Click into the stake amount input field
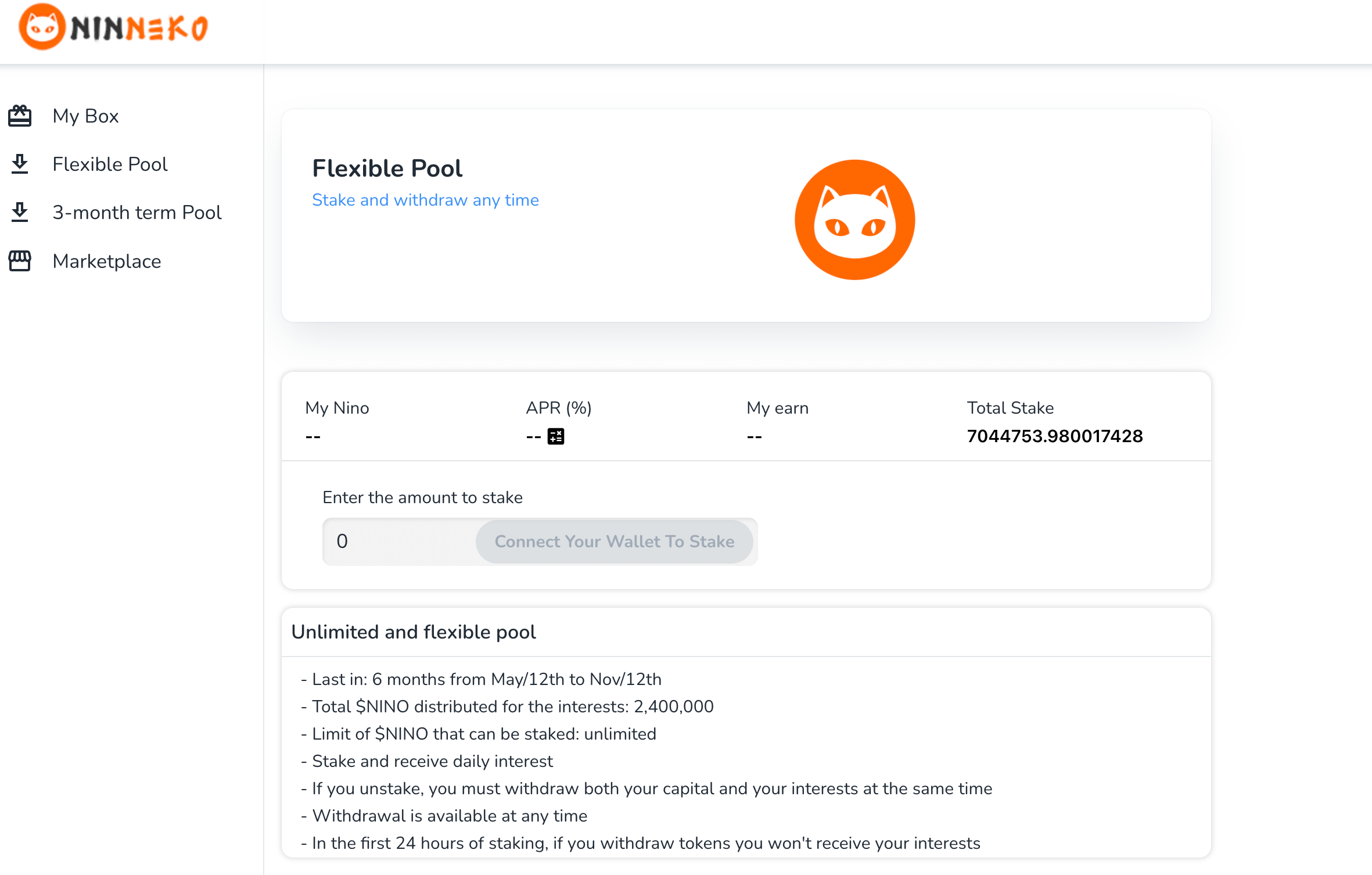This screenshot has height=875, width=1372. pos(400,542)
